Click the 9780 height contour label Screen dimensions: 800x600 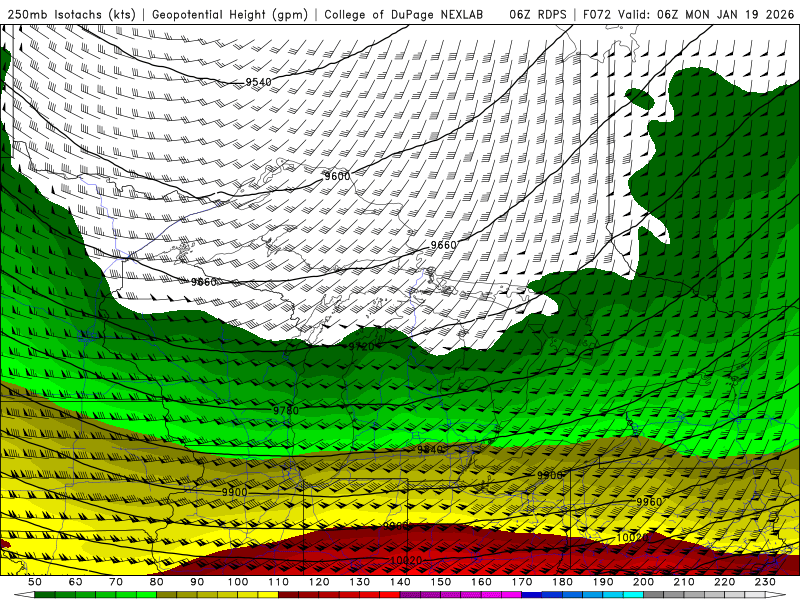286,410
